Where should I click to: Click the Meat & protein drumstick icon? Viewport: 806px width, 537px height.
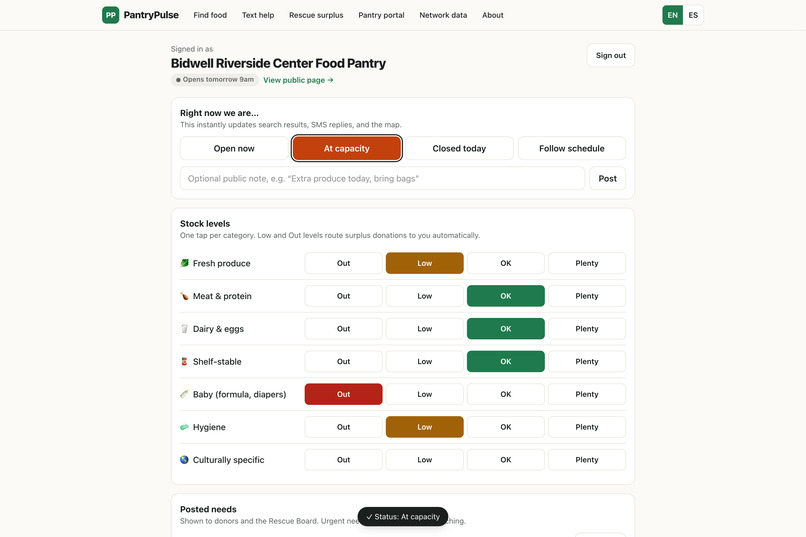click(185, 296)
